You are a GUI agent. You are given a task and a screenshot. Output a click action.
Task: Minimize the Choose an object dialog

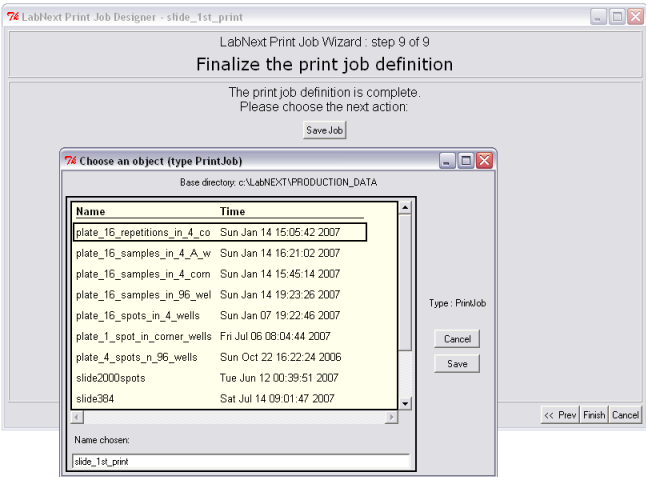point(447,161)
